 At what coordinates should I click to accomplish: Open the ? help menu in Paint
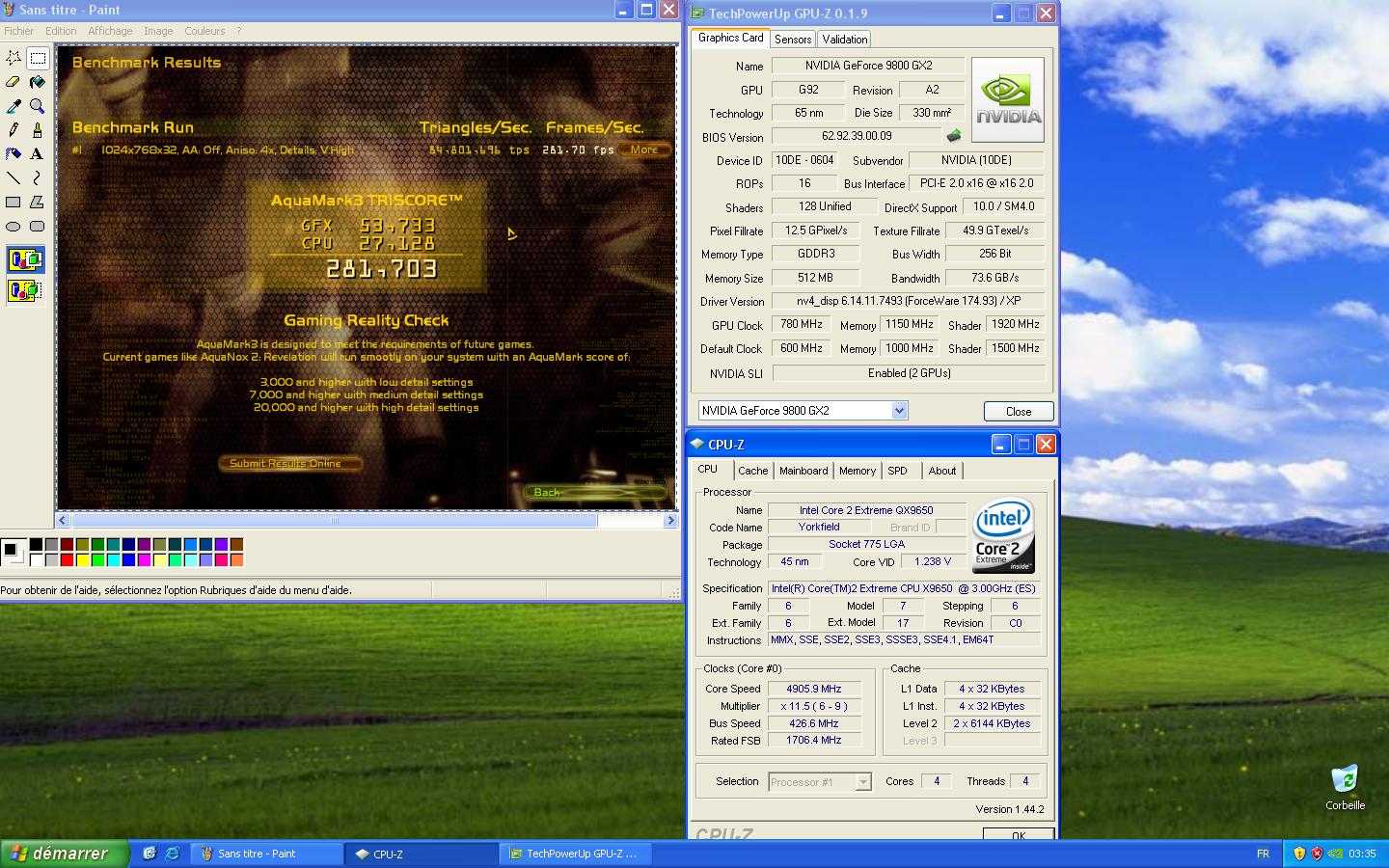coord(238,31)
